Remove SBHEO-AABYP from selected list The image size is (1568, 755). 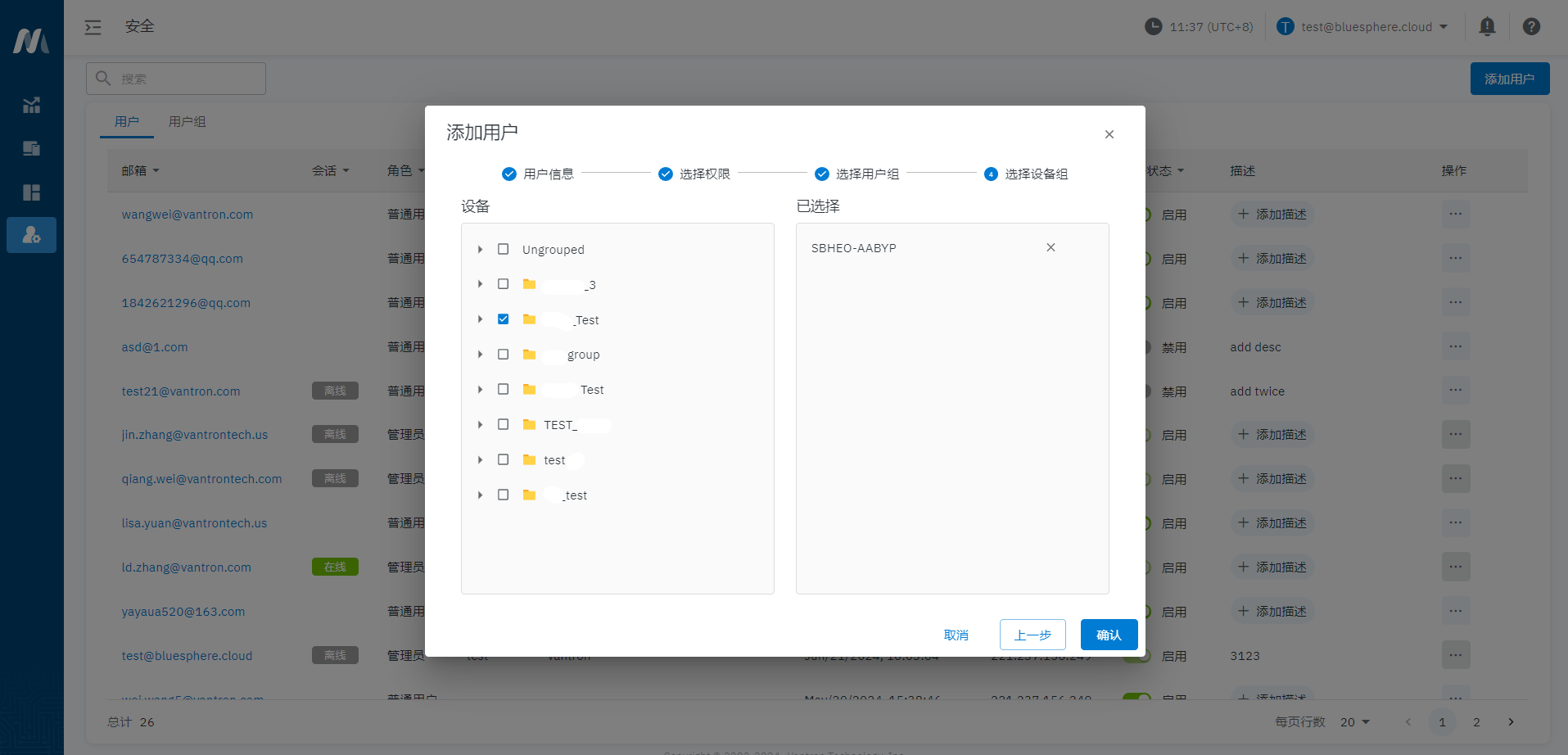1051,247
